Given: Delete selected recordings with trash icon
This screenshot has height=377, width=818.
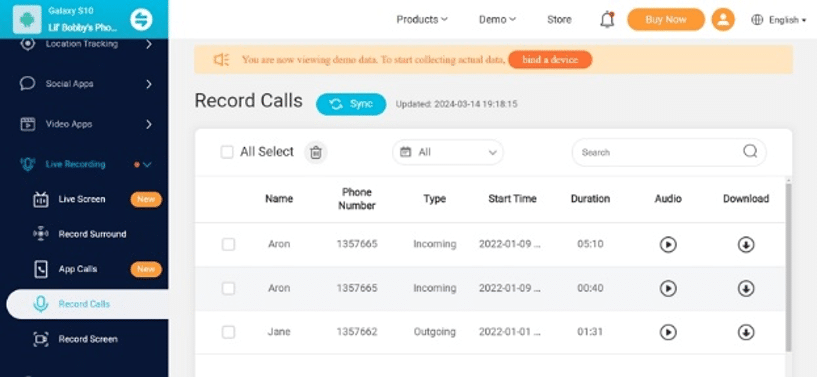Looking at the screenshot, I should coord(316,152).
